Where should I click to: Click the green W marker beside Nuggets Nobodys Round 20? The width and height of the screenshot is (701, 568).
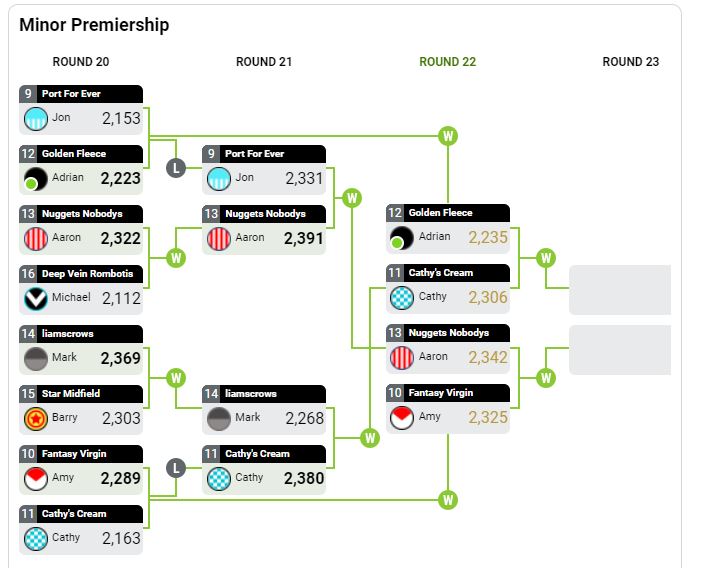click(176, 258)
